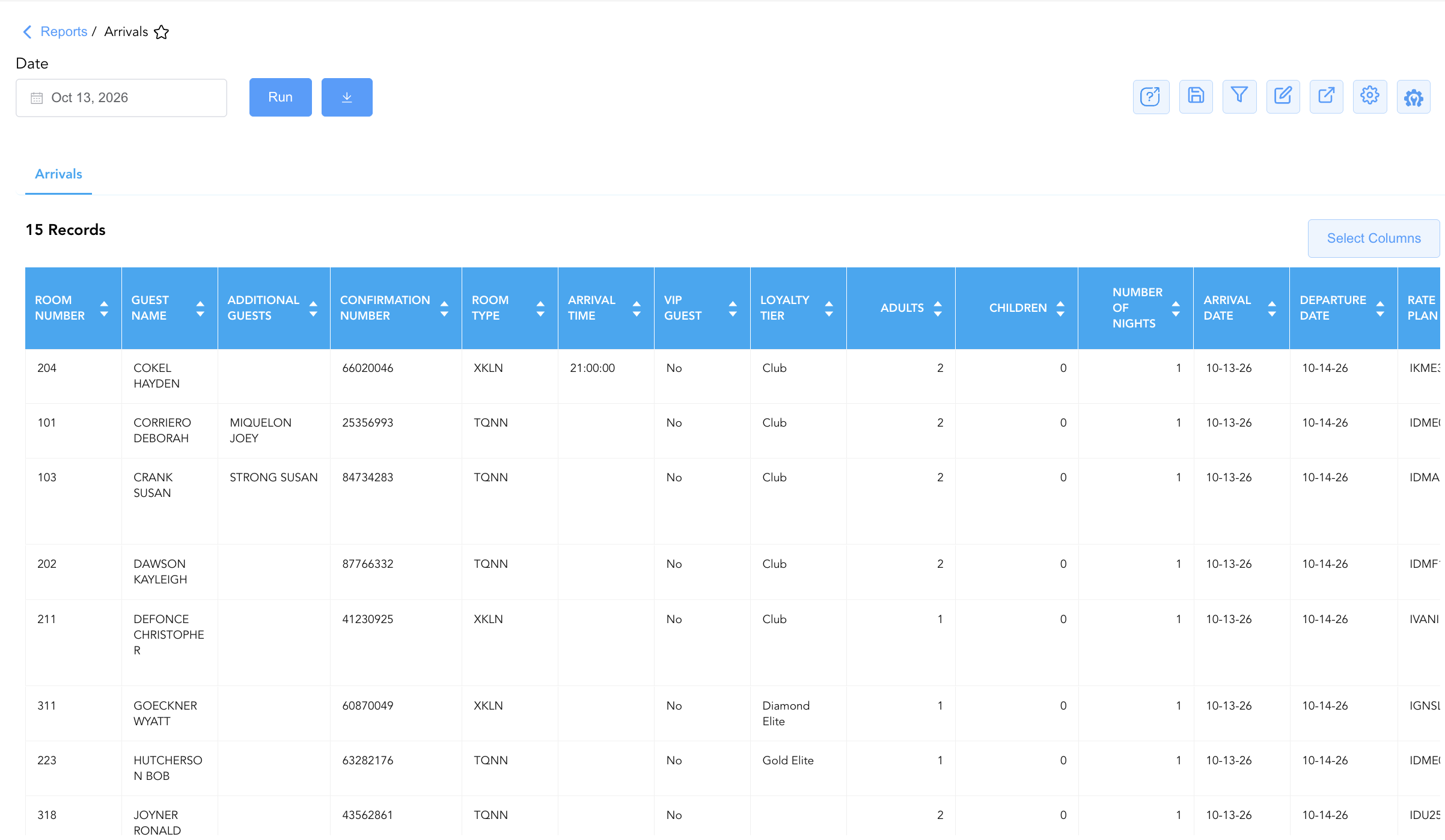Sort the Departure Date column
Image resolution: width=1445 pixels, height=840 pixels.
click(1380, 308)
